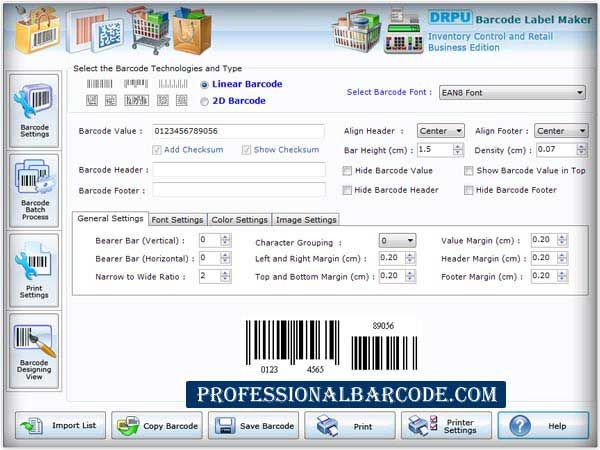Select second 2D barcode sample icon
This screenshot has height=450, width=600.
pyautogui.click(x=111, y=101)
